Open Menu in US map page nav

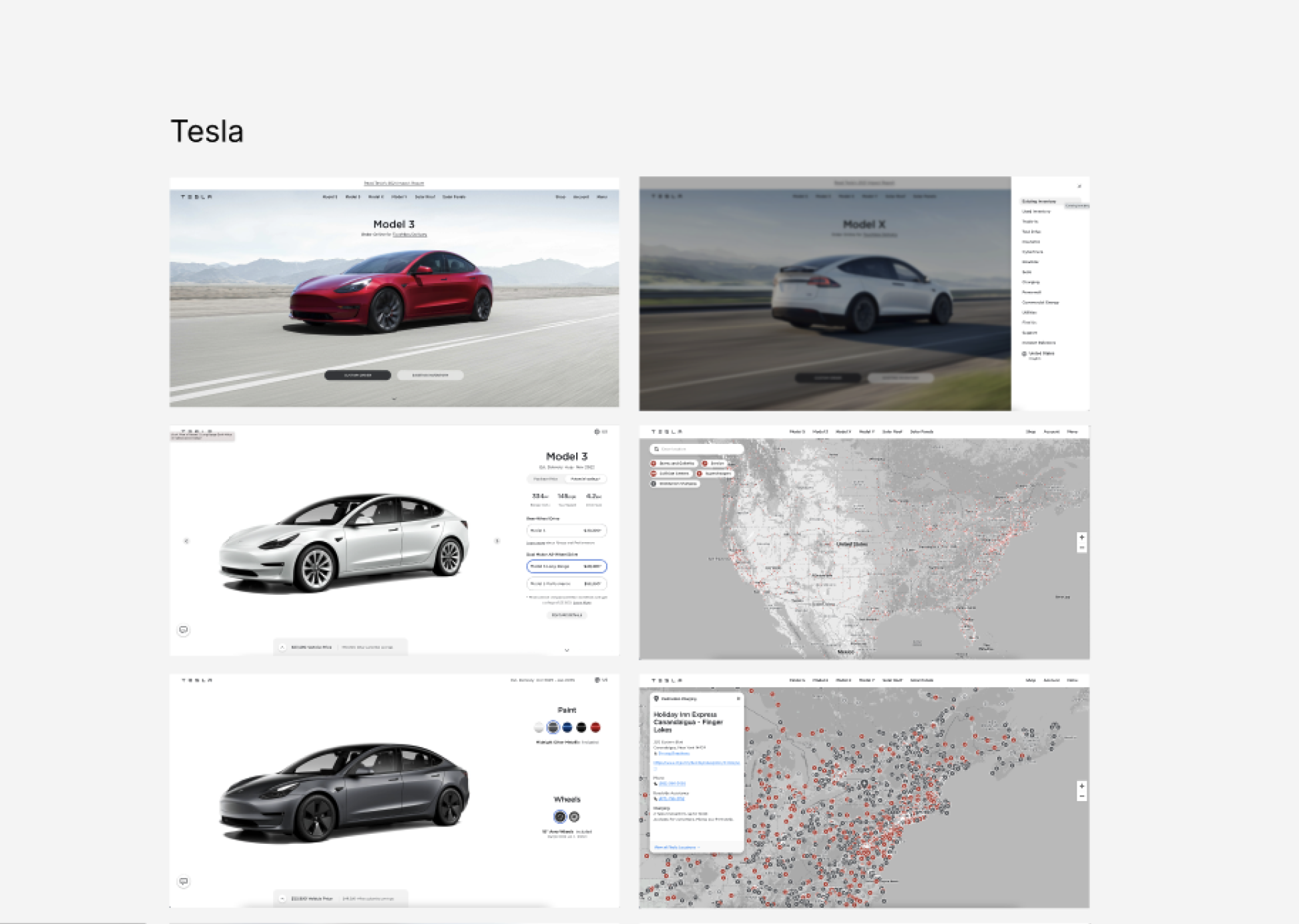(x=1072, y=432)
